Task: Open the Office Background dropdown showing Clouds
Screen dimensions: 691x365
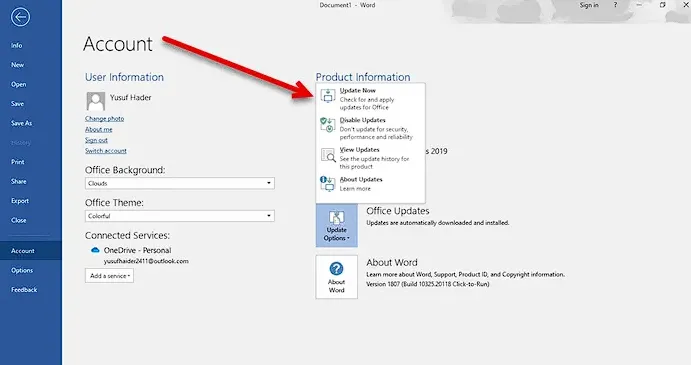Action: [x=180, y=183]
